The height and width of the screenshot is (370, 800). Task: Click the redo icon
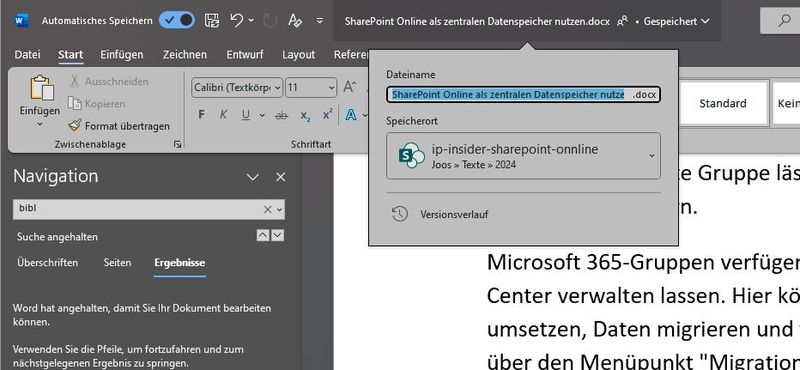tap(270, 20)
